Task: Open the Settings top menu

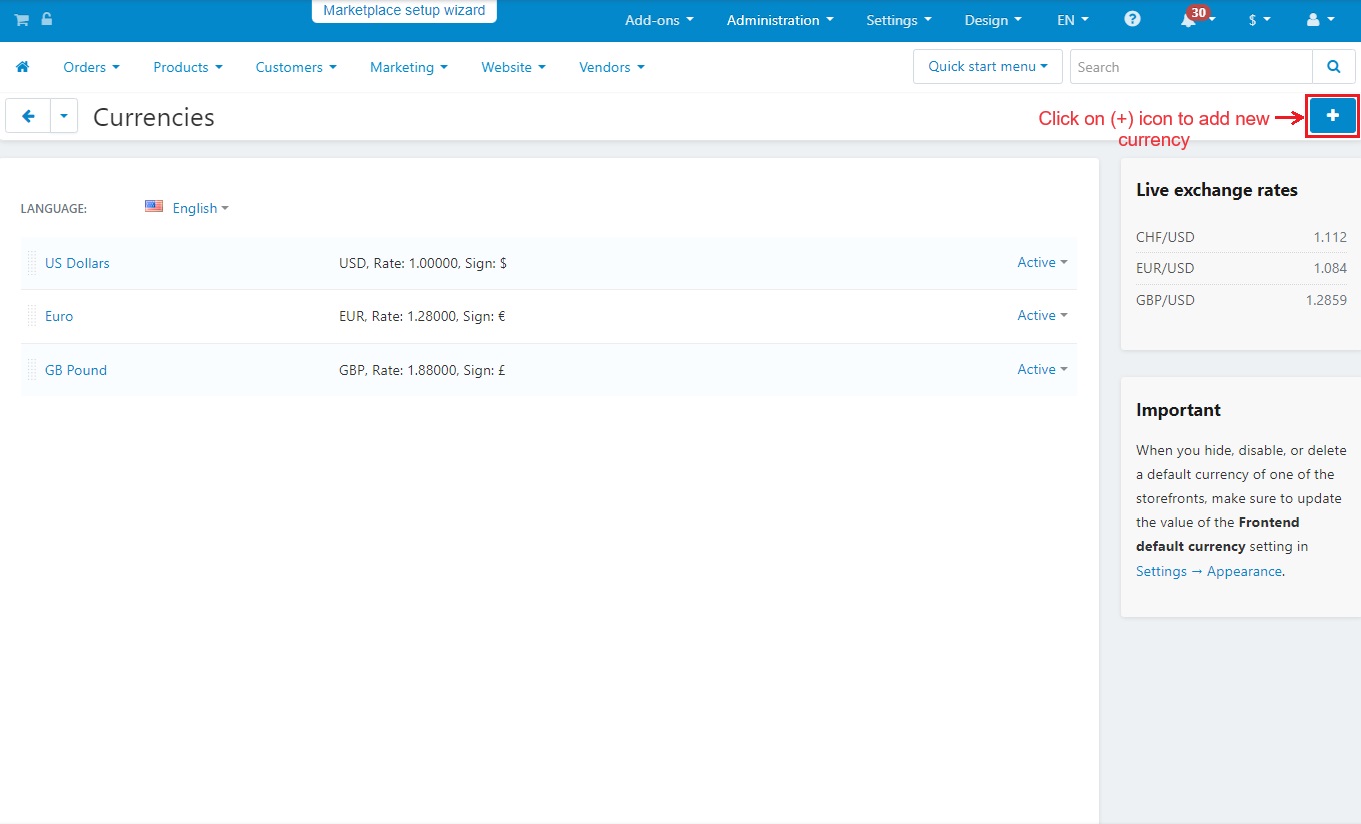Action: tap(899, 20)
